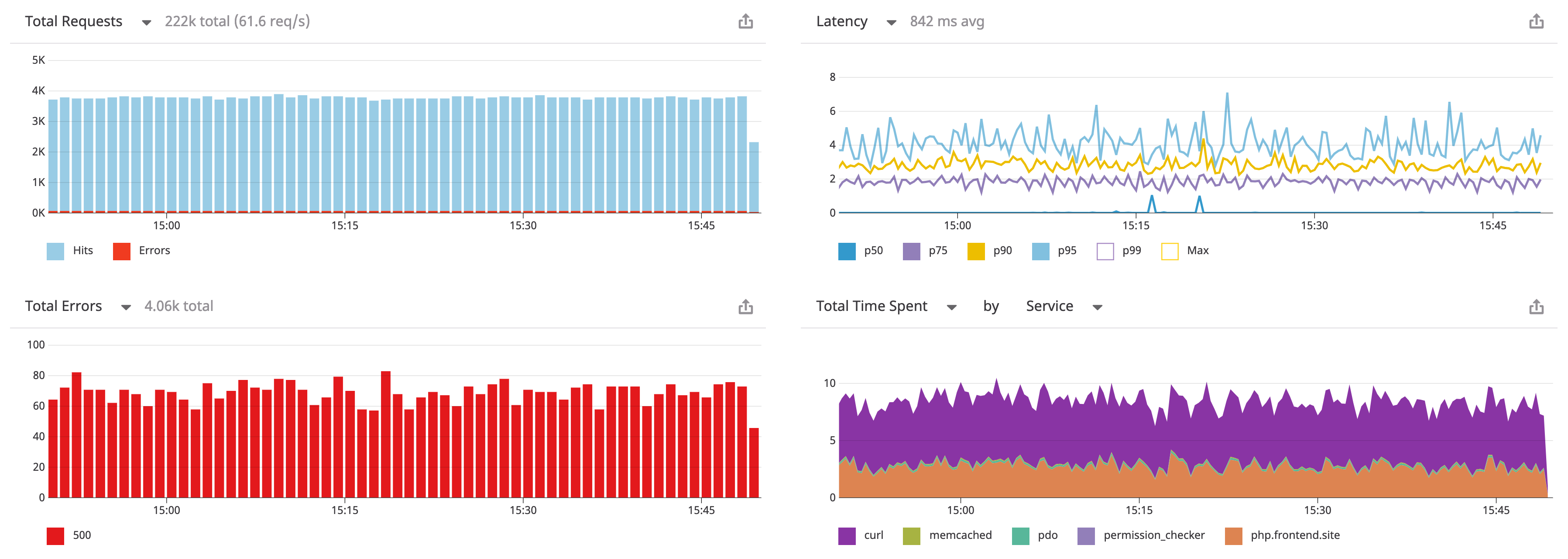This screenshot has width=1568, height=559.
Task: Open the Total Requests metric dropdown
Action: click(147, 23)
